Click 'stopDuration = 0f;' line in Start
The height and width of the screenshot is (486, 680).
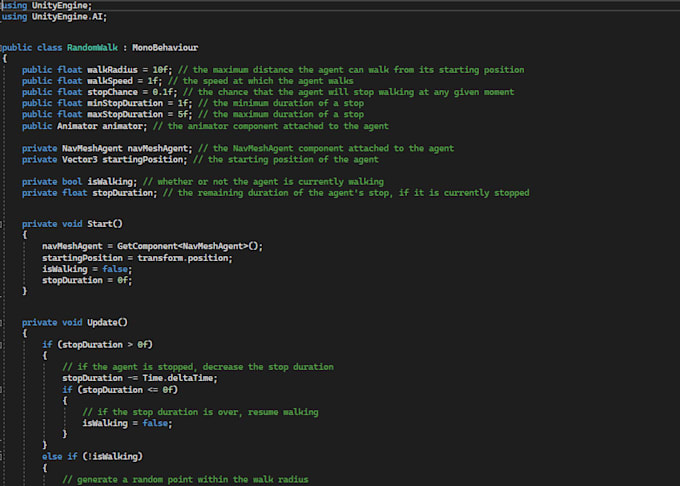87,281
